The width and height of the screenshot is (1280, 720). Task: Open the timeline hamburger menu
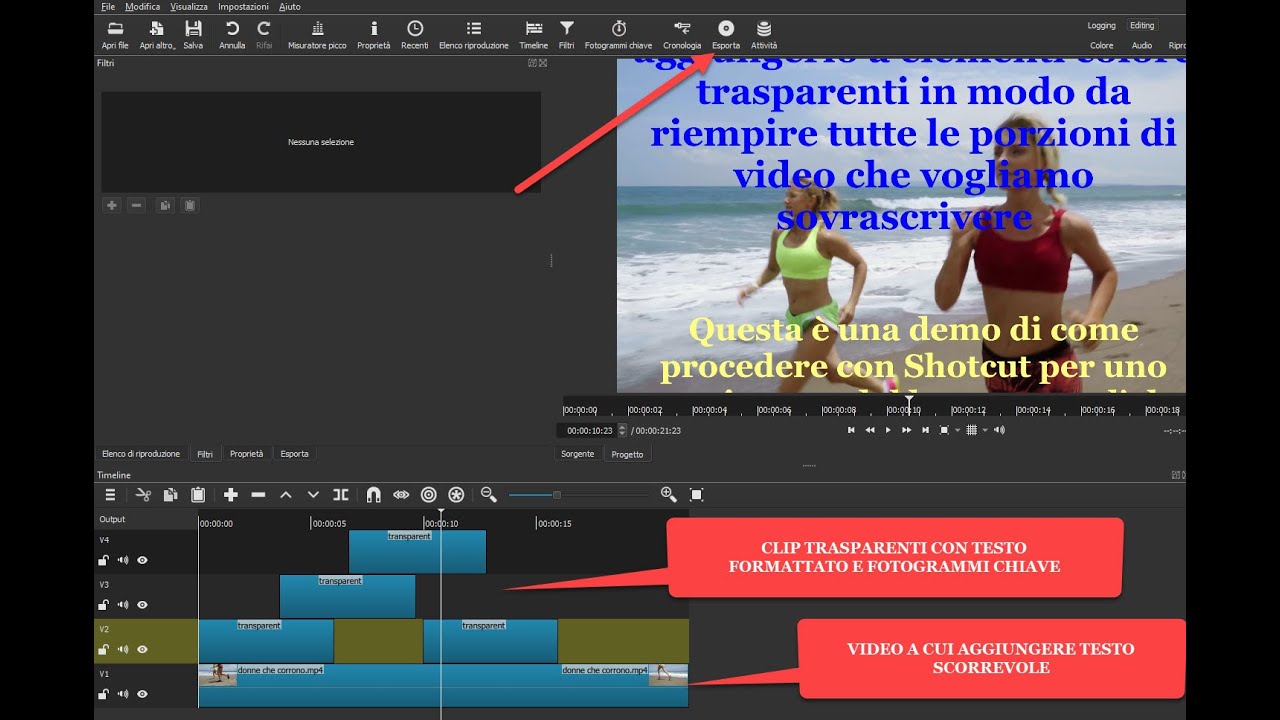(x=110, y=494)
